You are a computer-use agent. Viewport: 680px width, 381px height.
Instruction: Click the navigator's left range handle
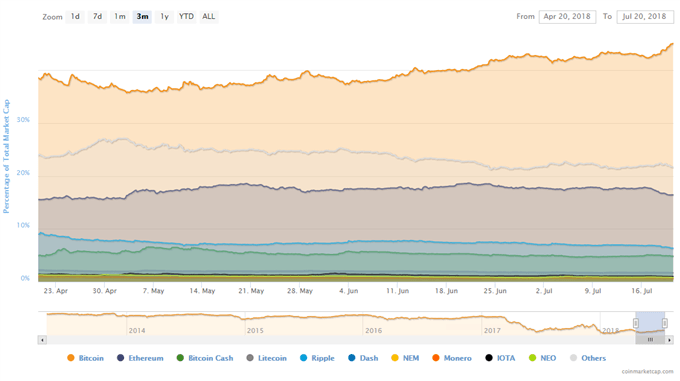point(636,323)
